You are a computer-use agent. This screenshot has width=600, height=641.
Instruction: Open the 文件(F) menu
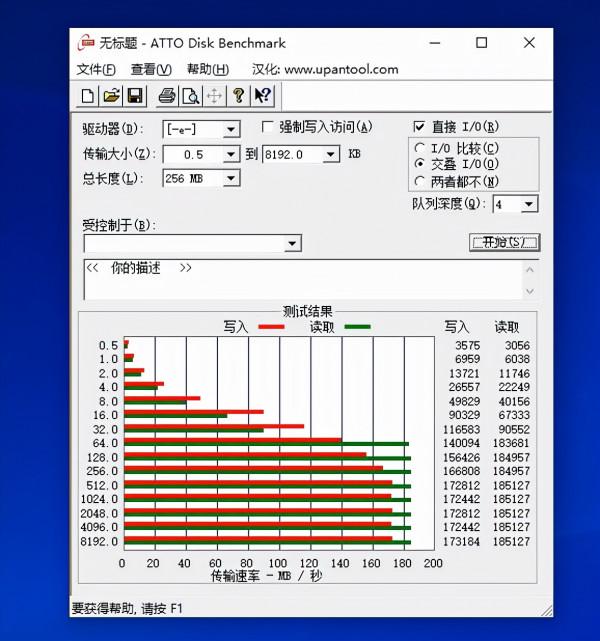tap(96, 69)
